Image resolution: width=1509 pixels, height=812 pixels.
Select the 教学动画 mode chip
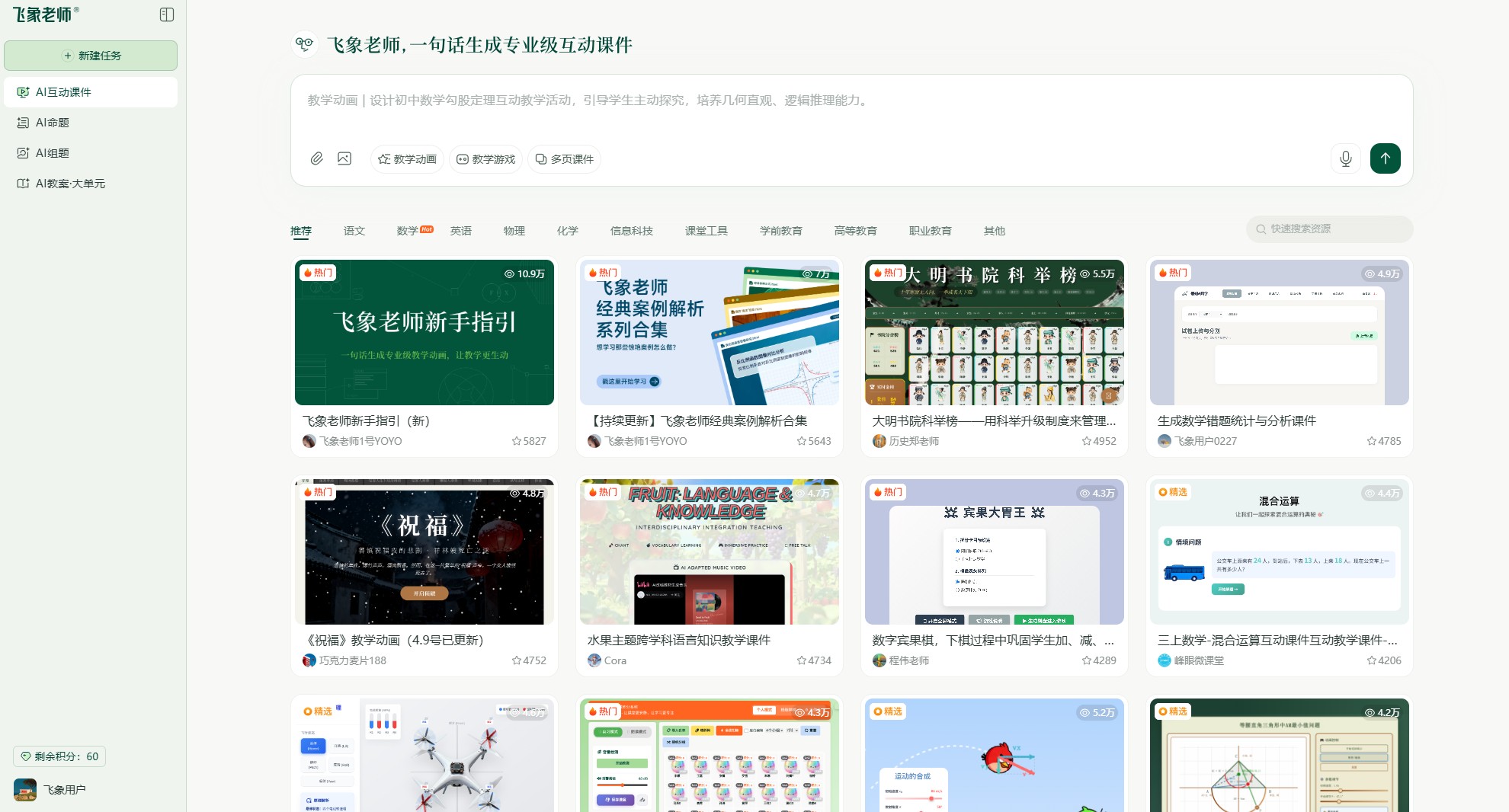click(408, 159)
